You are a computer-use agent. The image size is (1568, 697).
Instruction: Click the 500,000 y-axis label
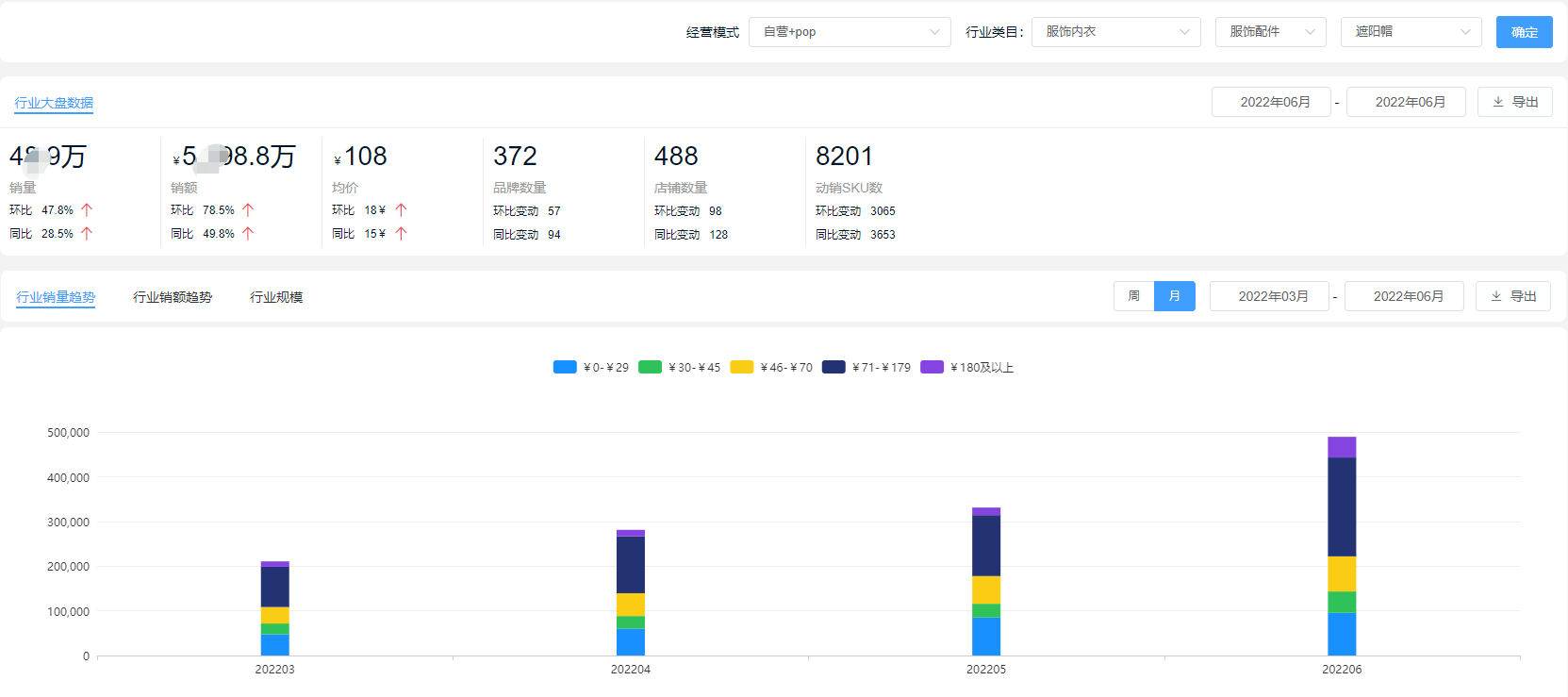68,433
